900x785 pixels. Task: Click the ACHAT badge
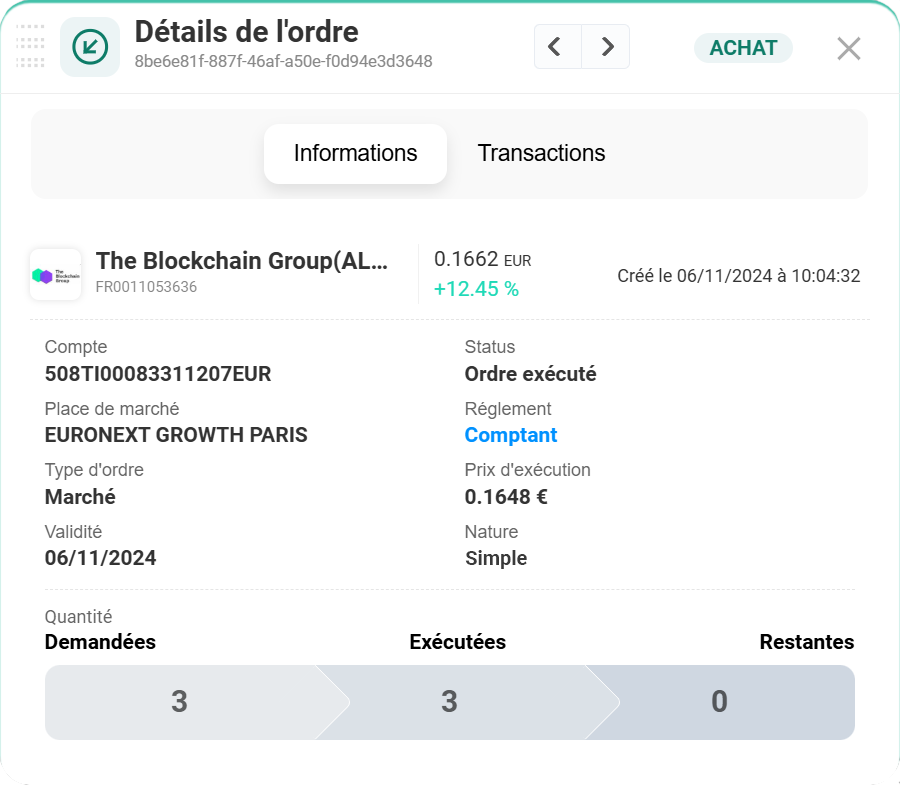[743, 47]
